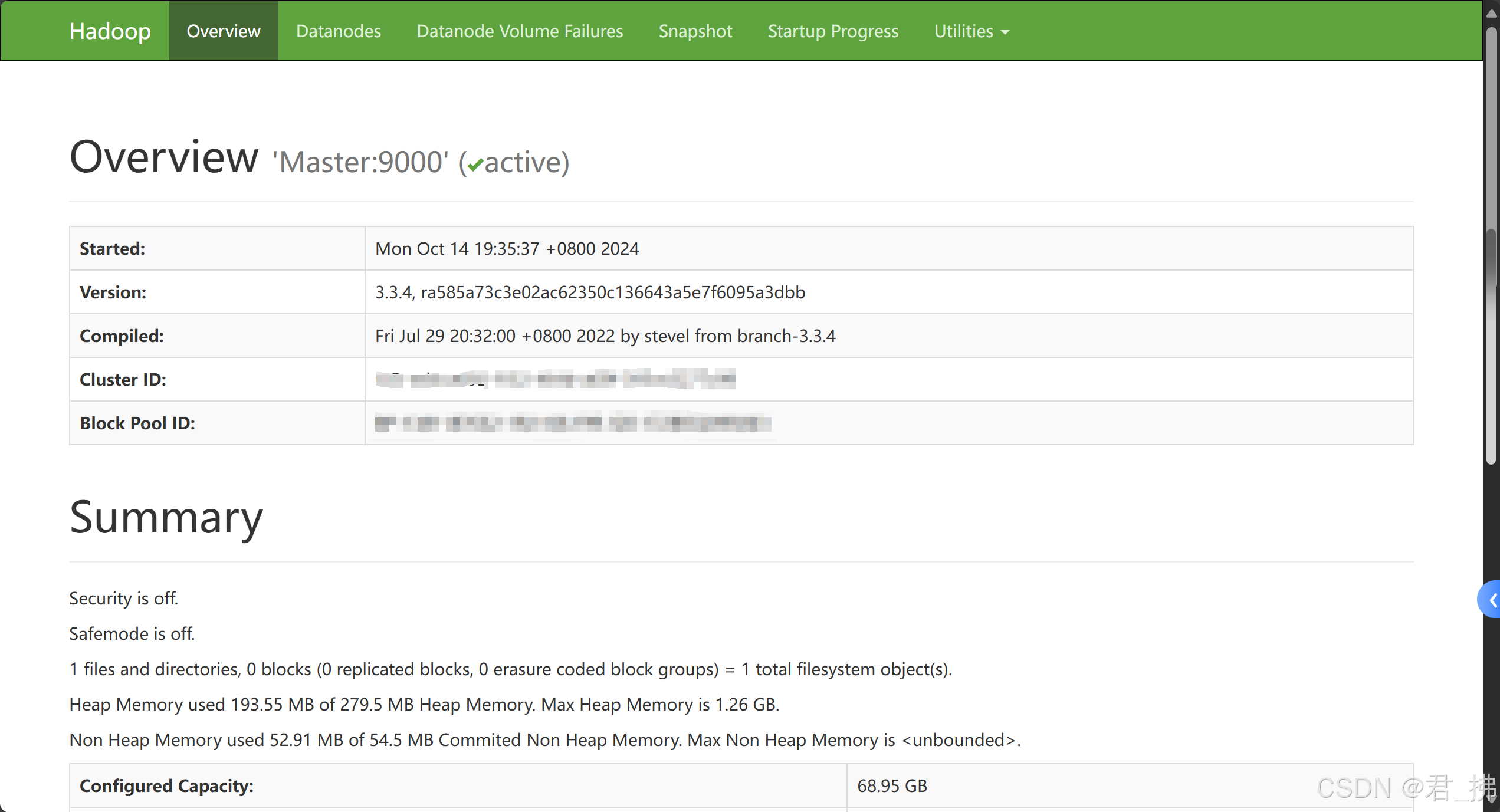Viewport: 1500px width, 812px height.
Task: Click the Block Pool ID label
Action: [x=137, y=423]
